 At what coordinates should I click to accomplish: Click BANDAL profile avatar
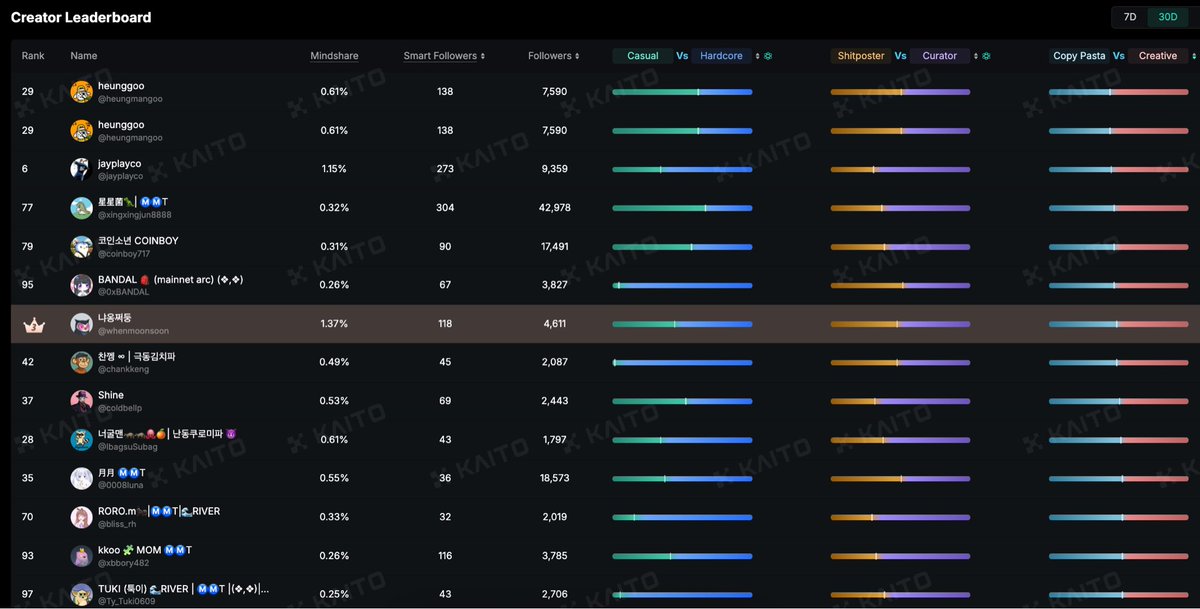(82, 285)
